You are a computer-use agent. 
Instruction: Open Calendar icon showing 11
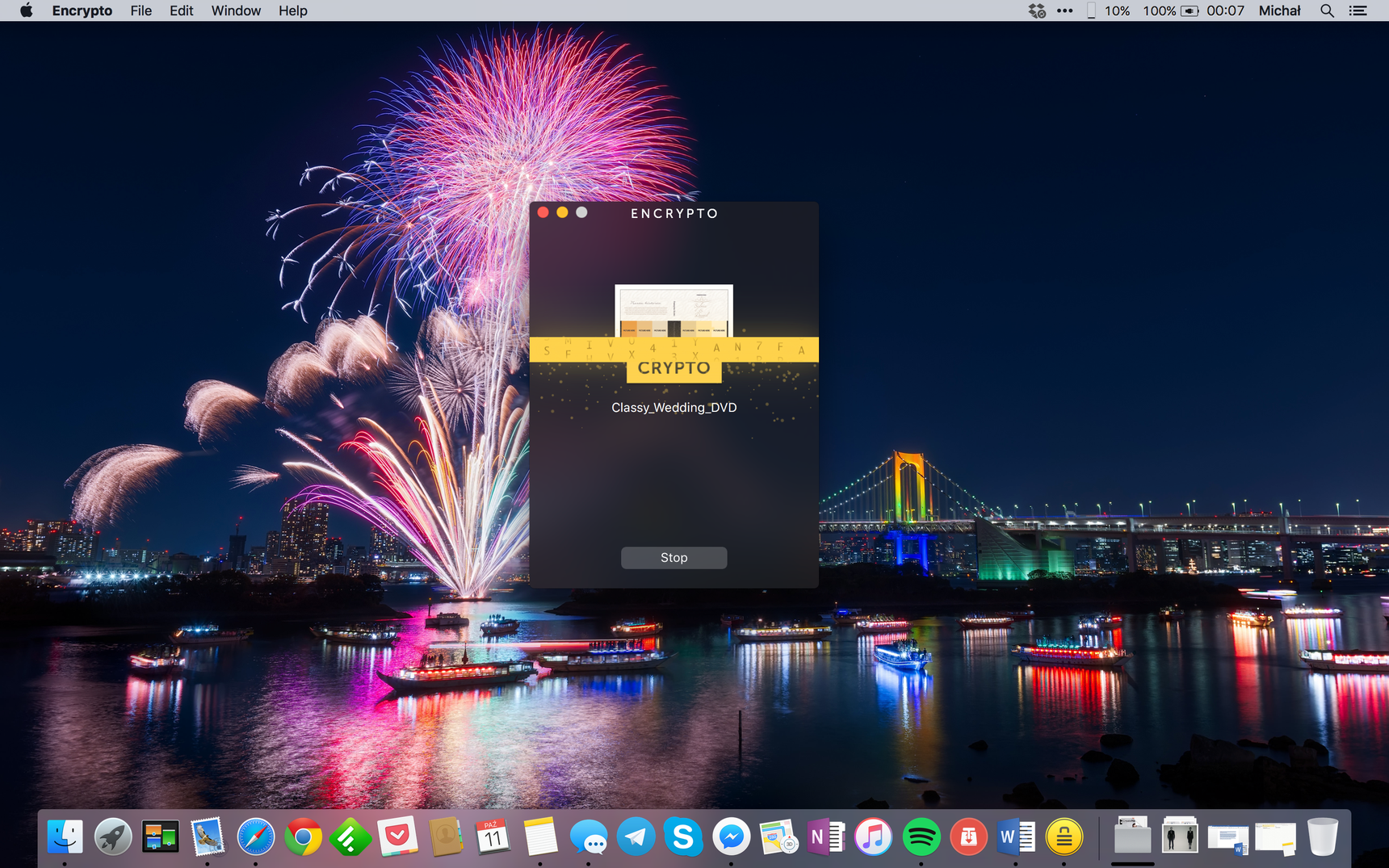tap(493, 837)
